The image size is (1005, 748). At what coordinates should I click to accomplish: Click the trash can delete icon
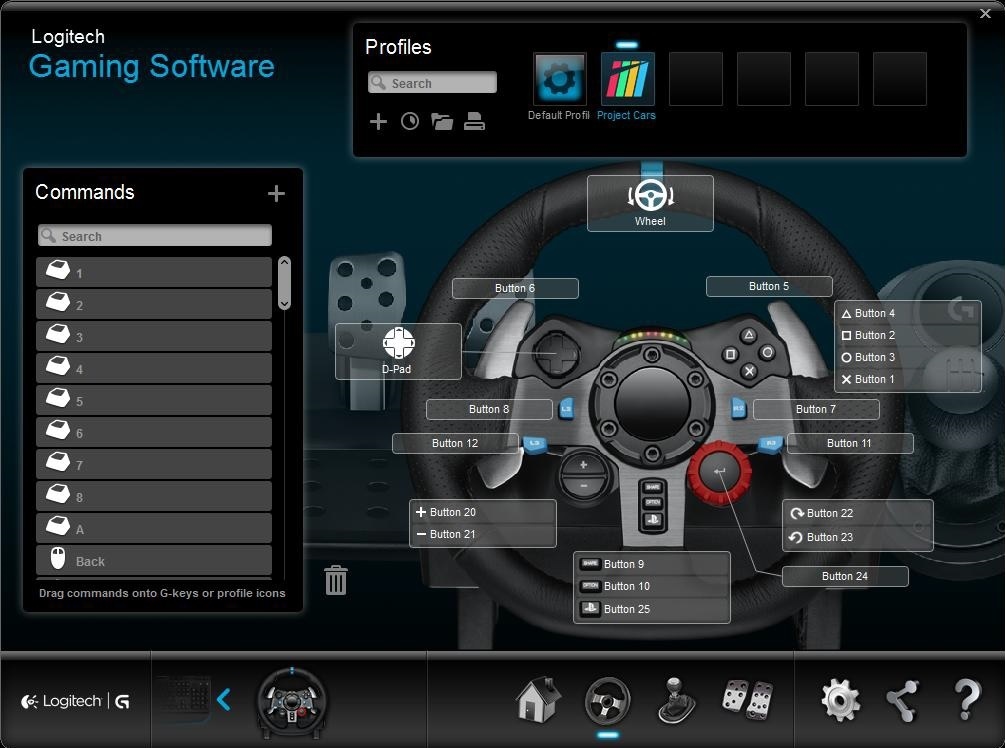(x=336, y=580)
